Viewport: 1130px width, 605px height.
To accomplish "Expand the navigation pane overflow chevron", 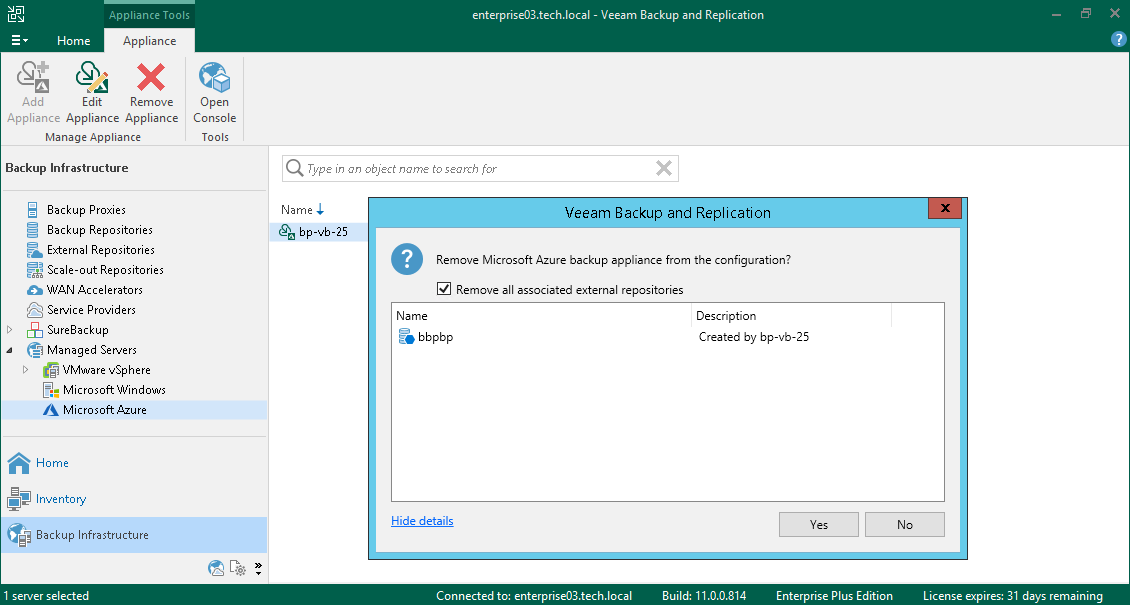I will click(258, 568).
